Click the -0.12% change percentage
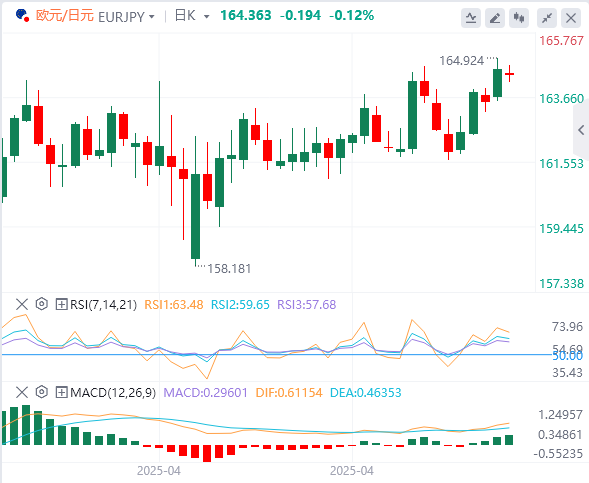This screenshot has width=589, height=483. coord(352,15)
